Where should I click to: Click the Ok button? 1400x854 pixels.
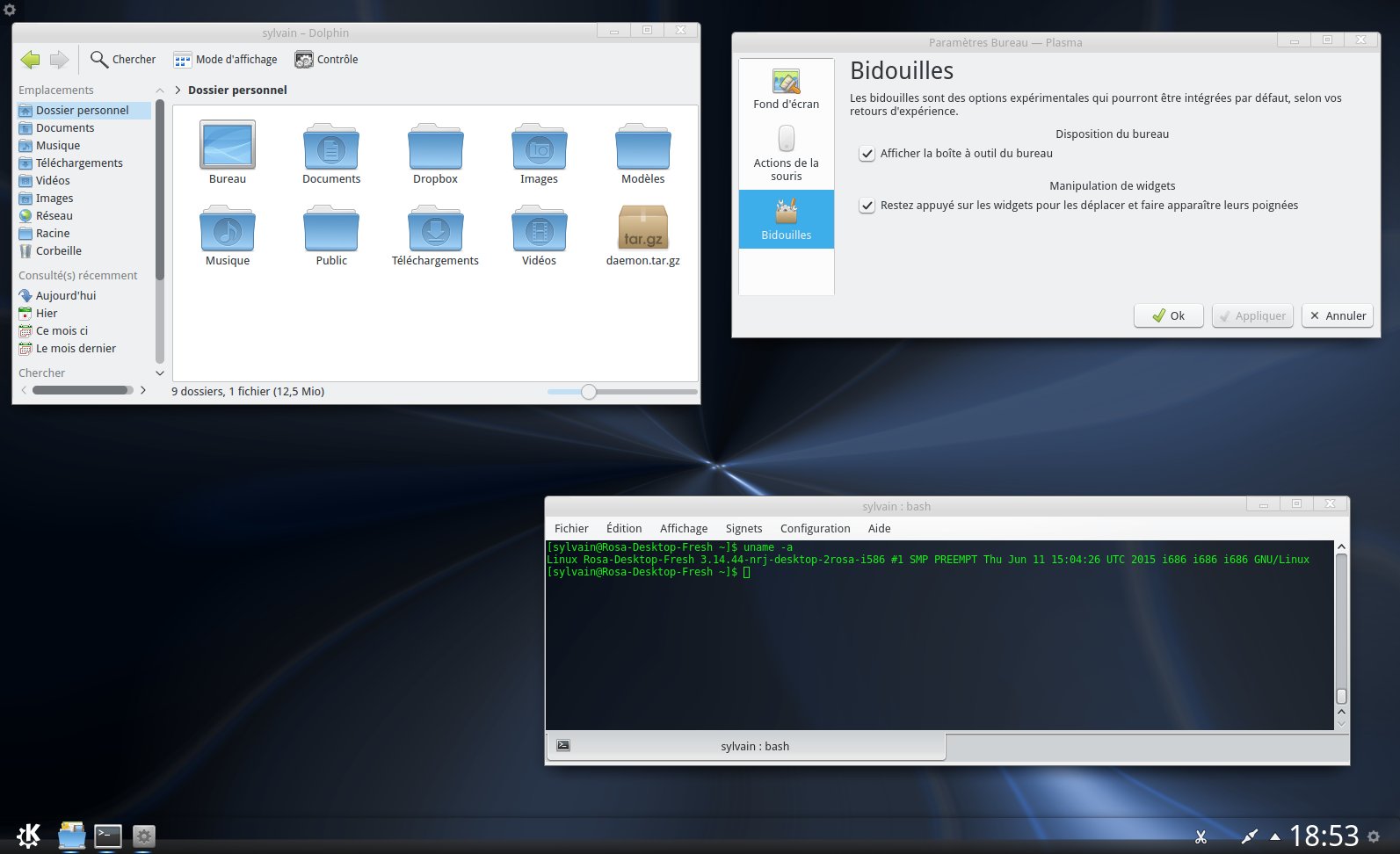point(1168,315)
